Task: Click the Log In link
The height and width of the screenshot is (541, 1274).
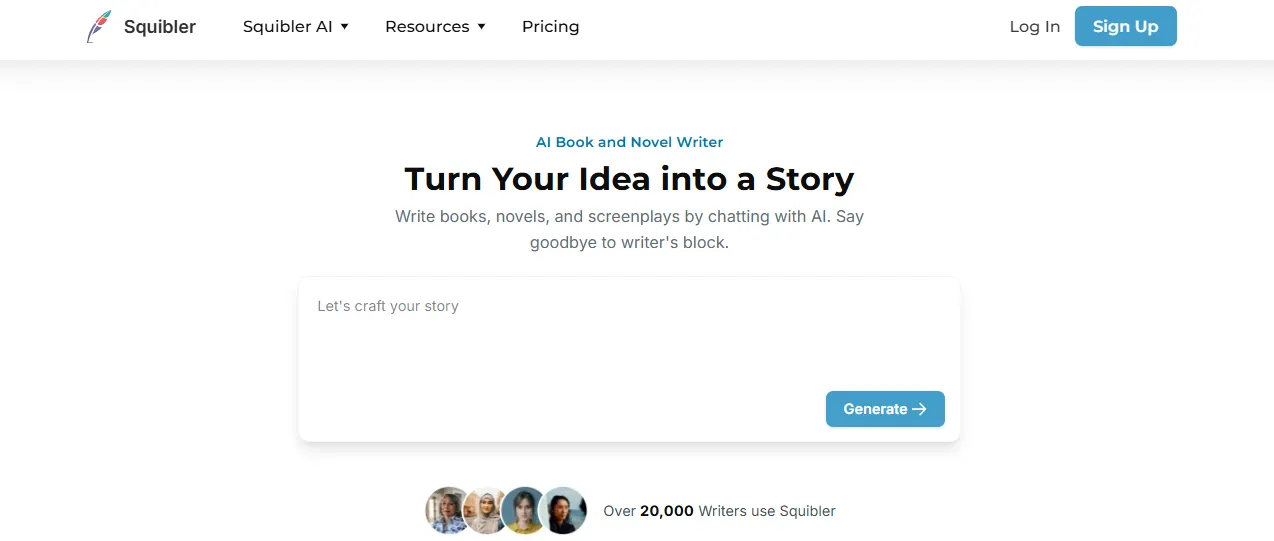Action: click(x=1035, y=27)
